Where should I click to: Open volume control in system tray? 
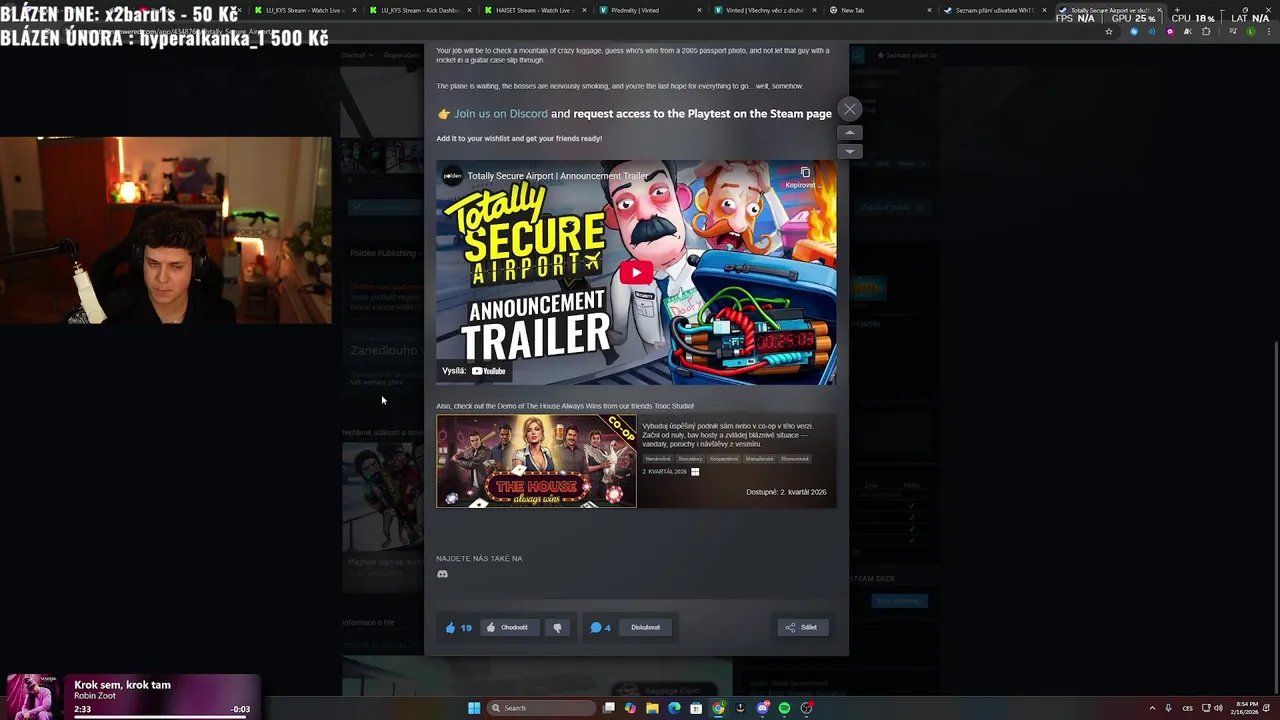1218,708
